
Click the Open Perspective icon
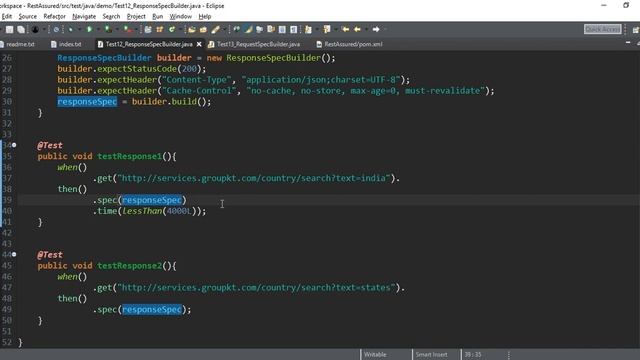coord(636,29)
